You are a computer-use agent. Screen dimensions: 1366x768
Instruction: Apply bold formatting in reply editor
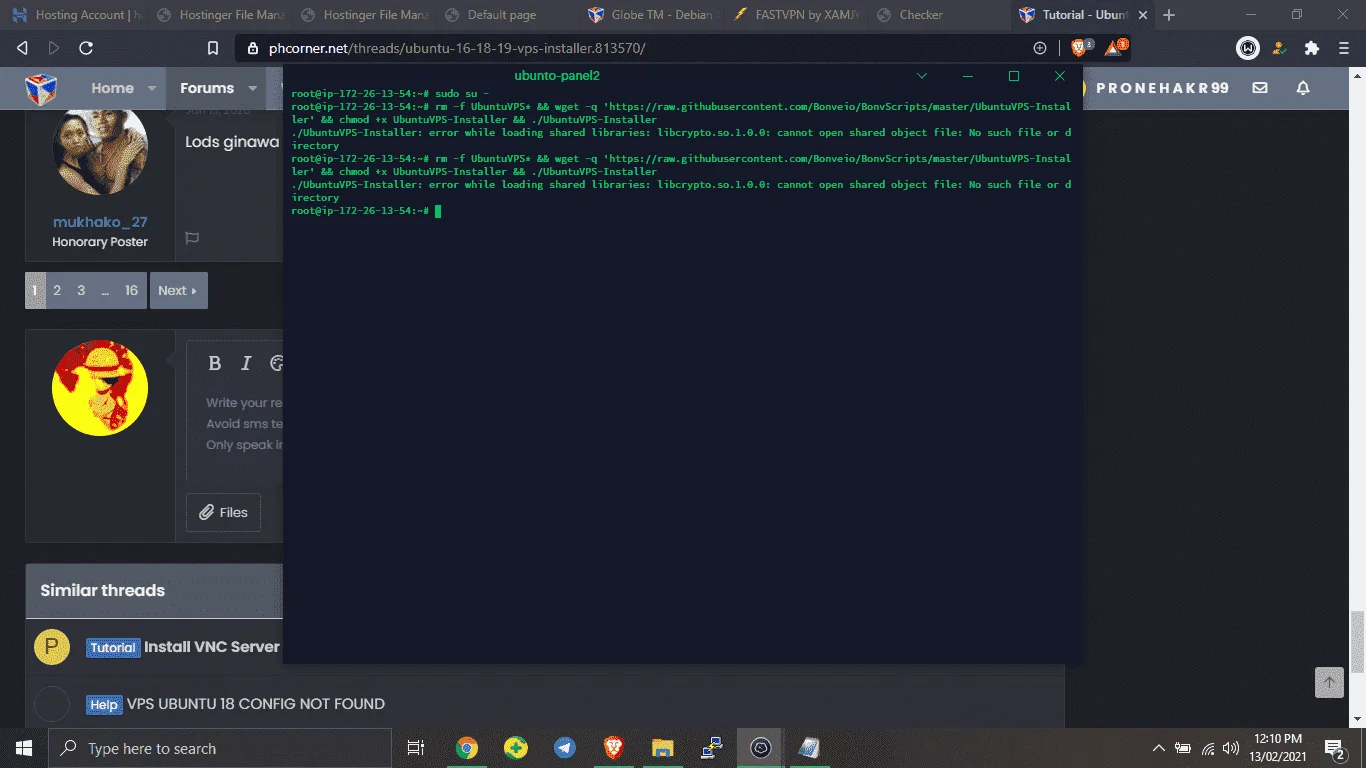point(214,364)
